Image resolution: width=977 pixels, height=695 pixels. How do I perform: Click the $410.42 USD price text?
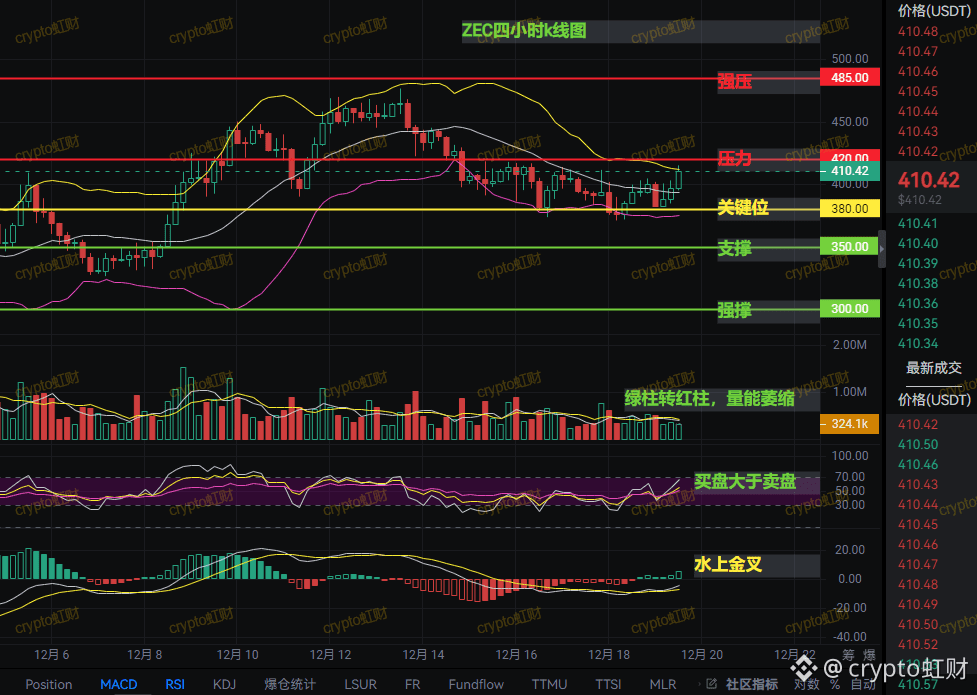[920, 200]
